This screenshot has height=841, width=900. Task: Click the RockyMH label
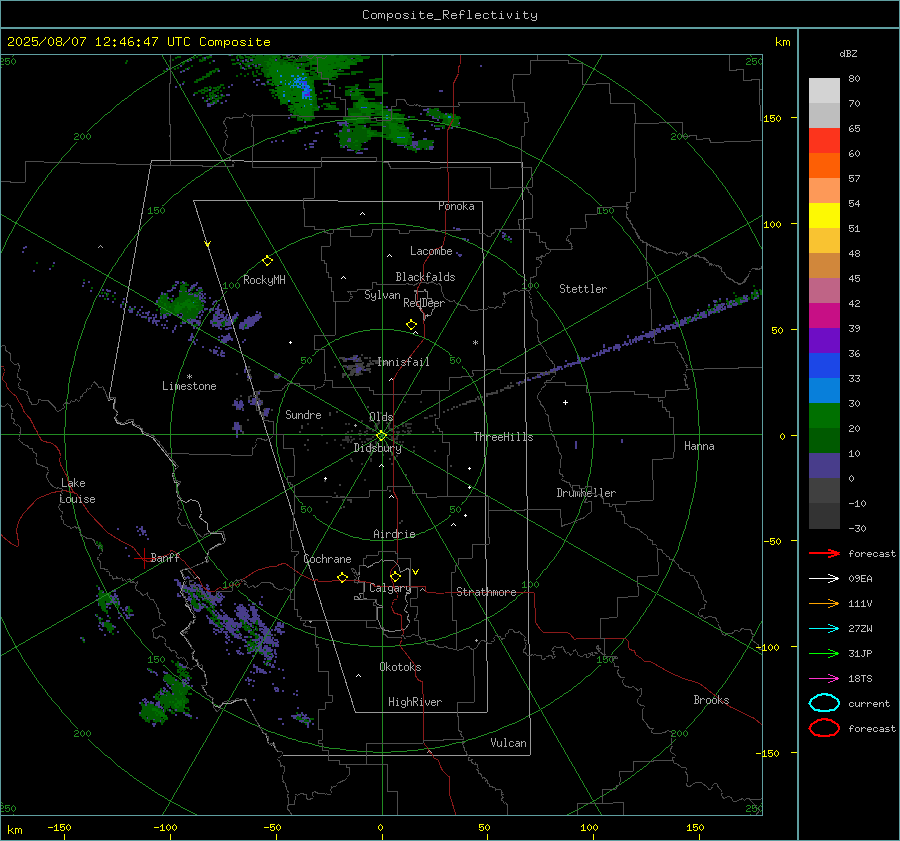coord(264,280)
